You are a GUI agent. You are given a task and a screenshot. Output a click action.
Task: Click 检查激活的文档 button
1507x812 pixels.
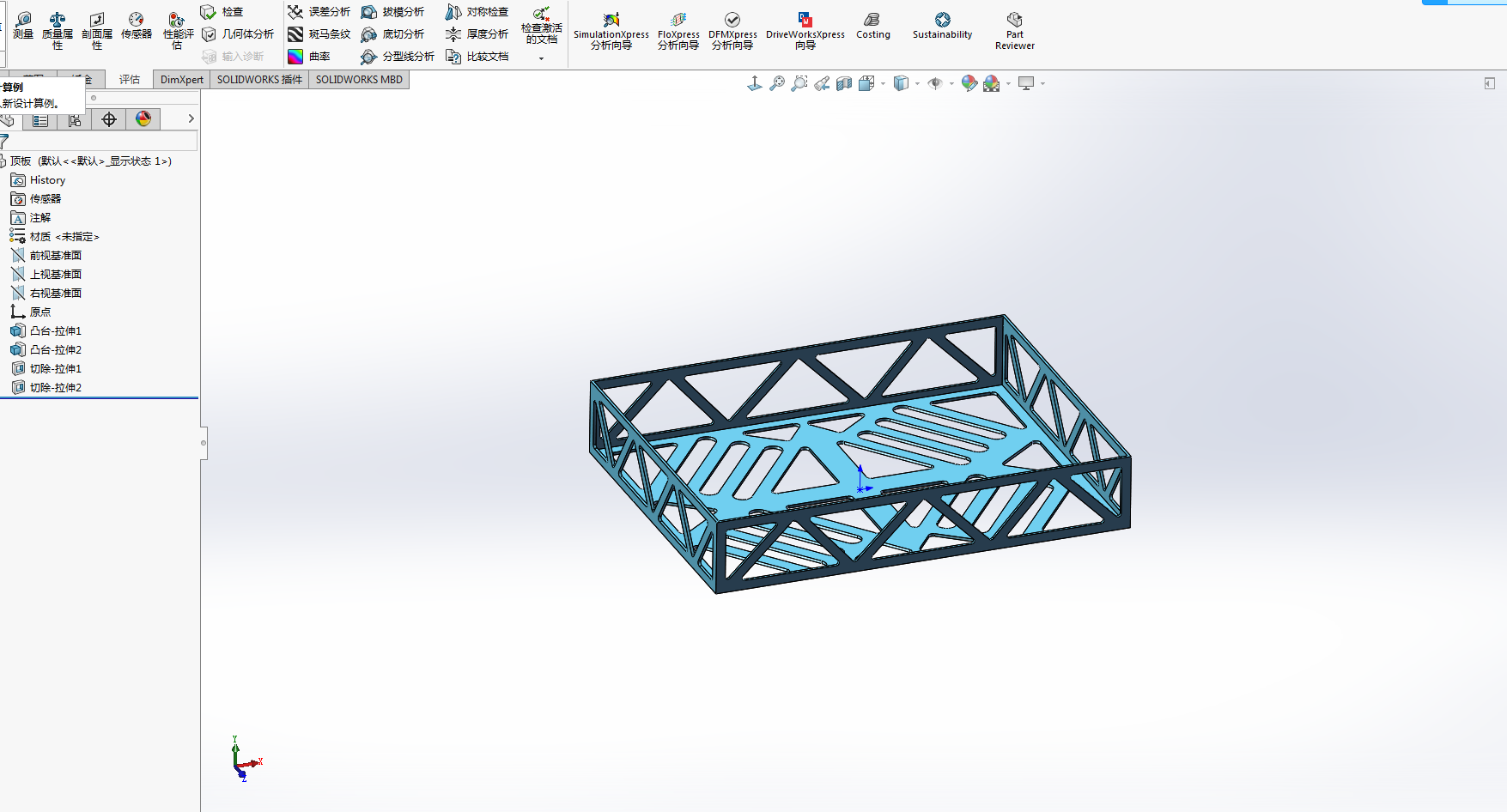pyautogui.click(x=541, y=26)
